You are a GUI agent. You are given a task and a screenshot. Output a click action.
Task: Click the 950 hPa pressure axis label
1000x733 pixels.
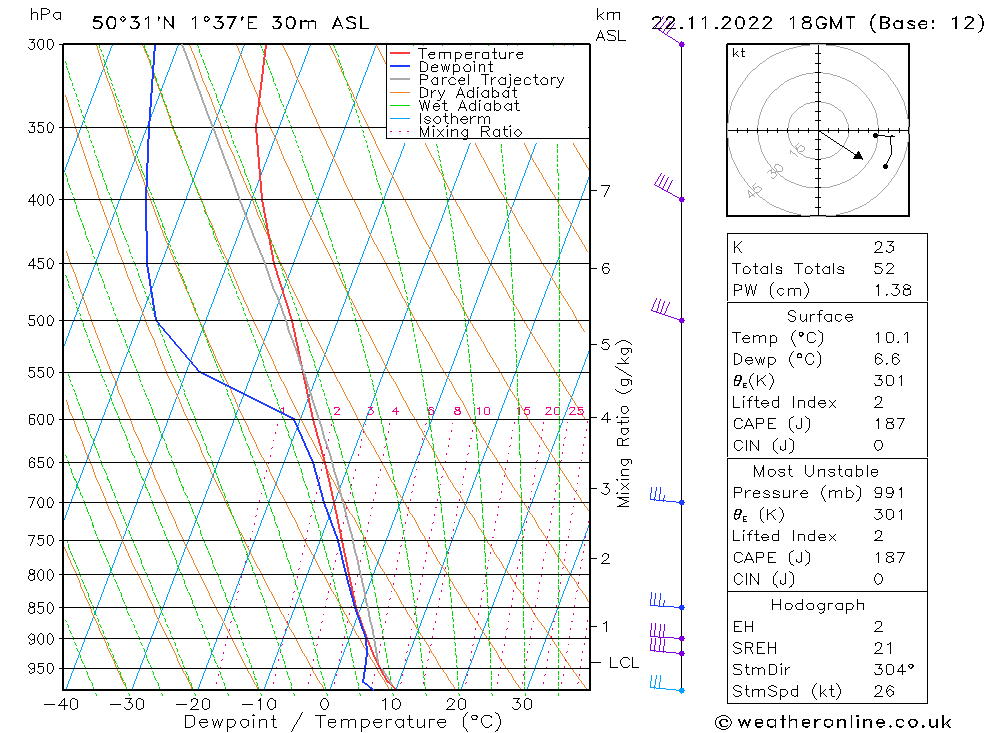coord(41,669)
